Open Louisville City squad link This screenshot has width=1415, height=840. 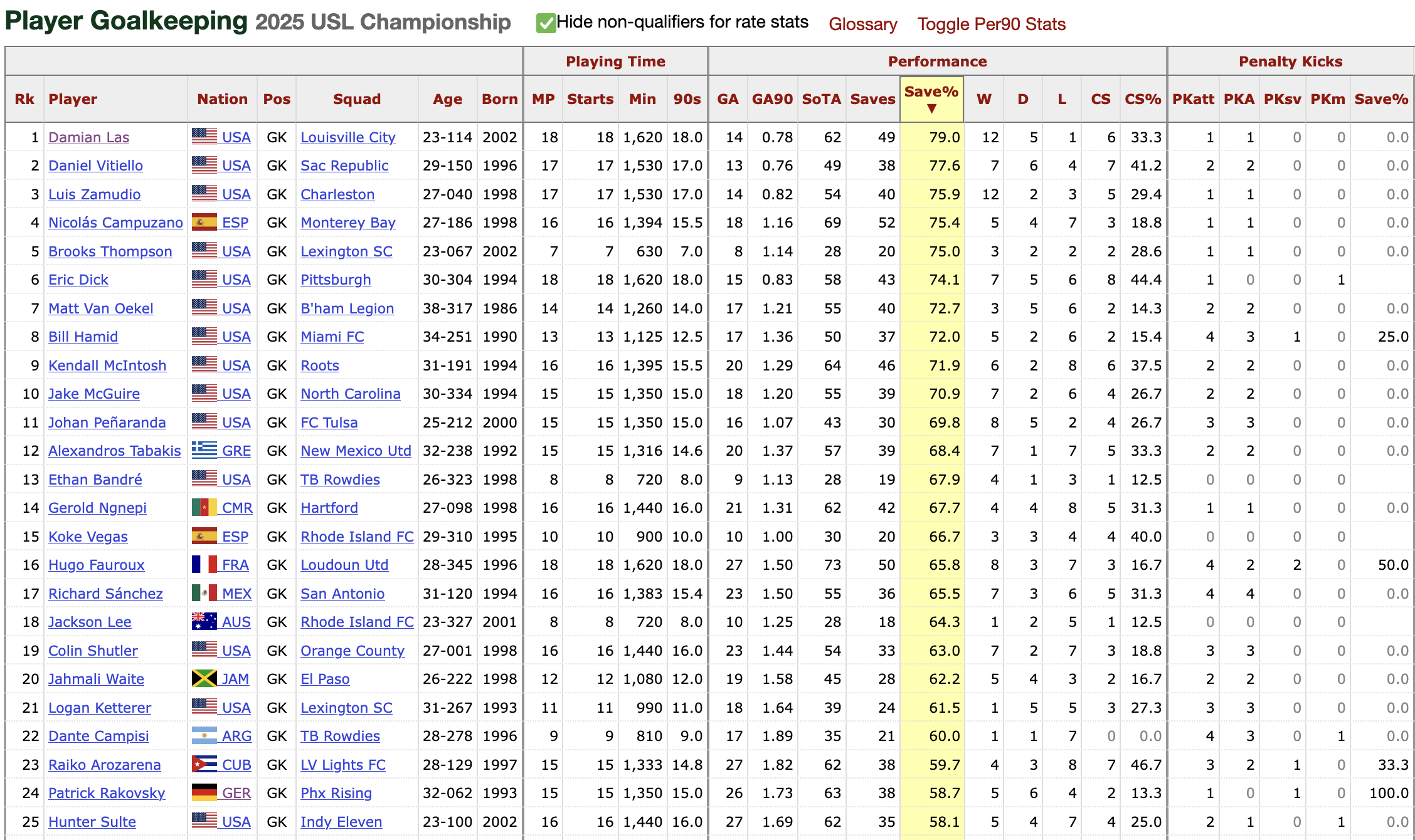[x=347, y=137]
